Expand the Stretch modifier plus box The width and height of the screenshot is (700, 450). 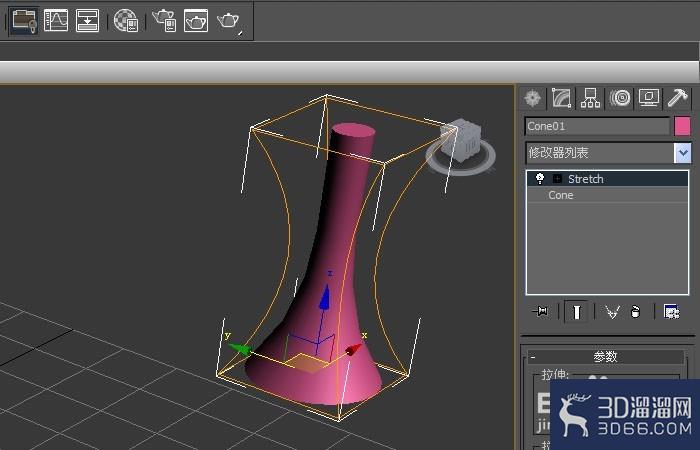coord(557,179)
